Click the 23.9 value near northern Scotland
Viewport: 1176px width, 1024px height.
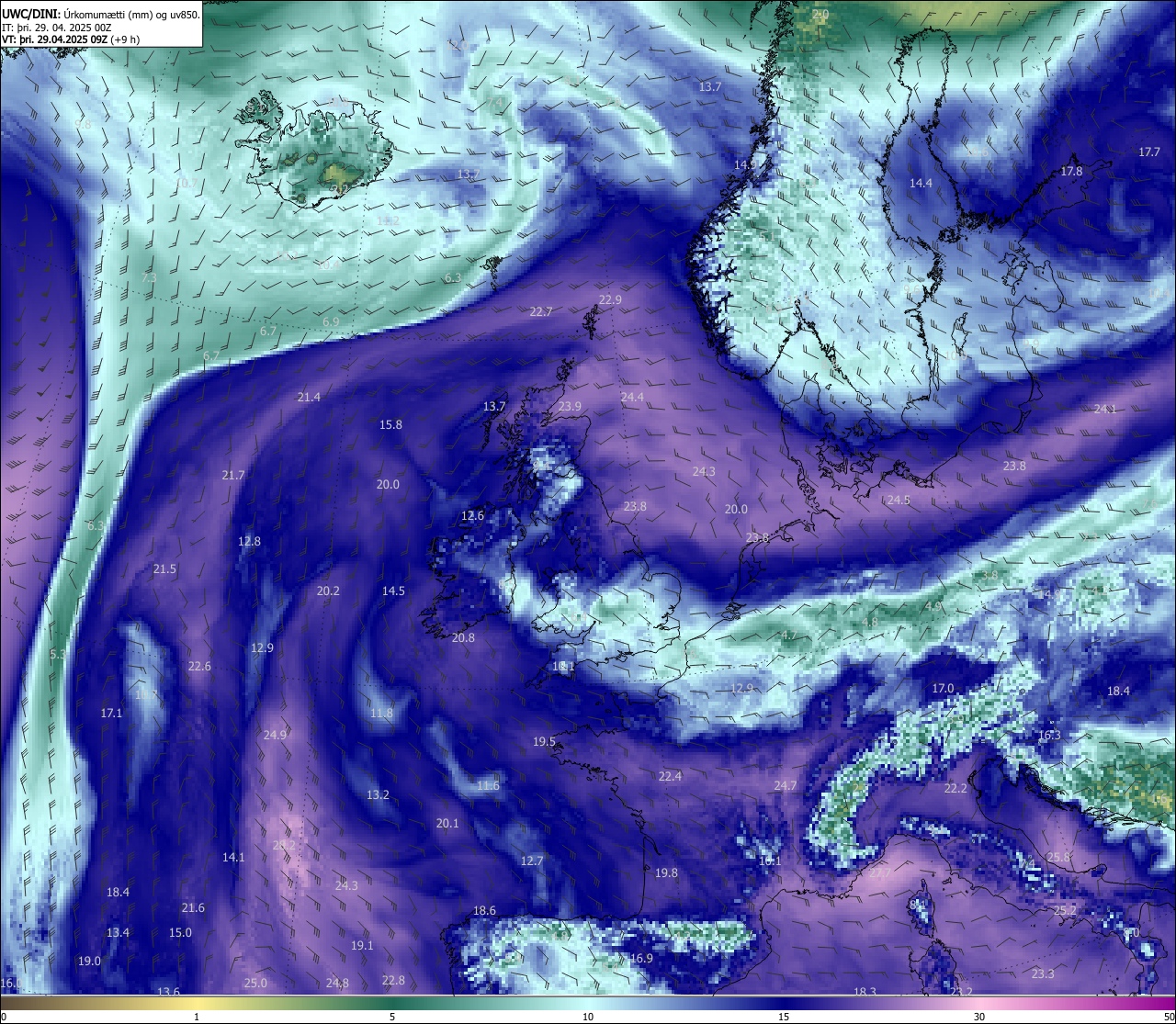click(x=570, y=407)
